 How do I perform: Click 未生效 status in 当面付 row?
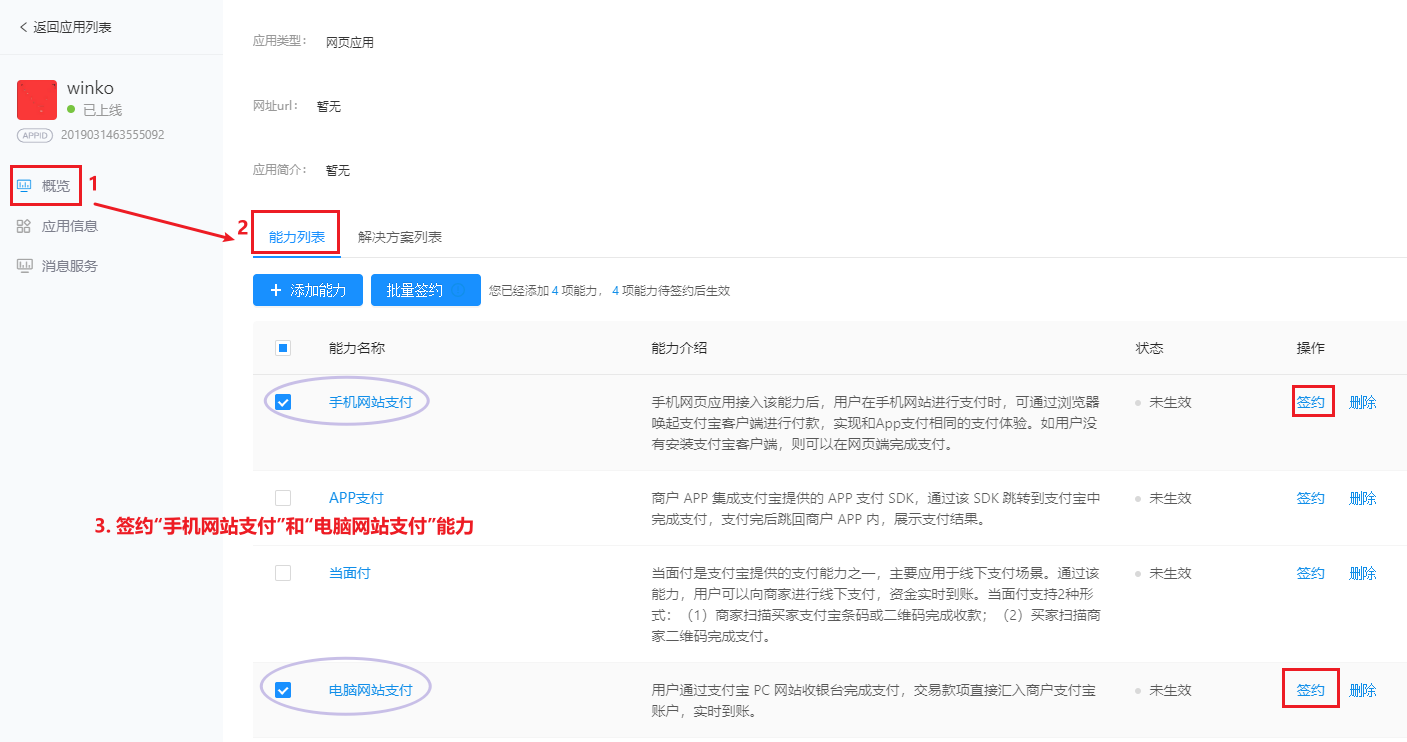coord(1170,573)
